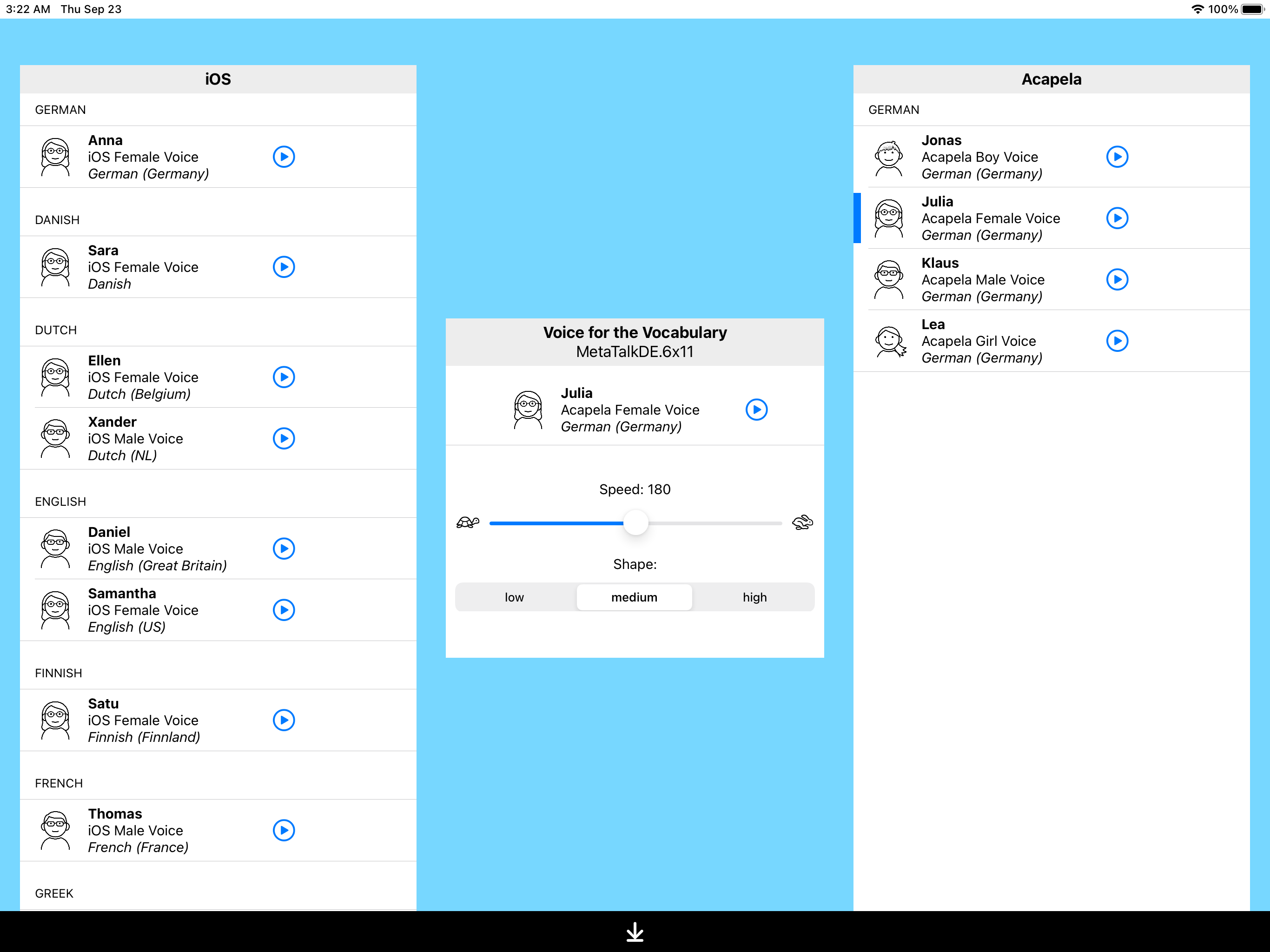
Task: Select Xander iOS Male Voice
Action: 218,439
